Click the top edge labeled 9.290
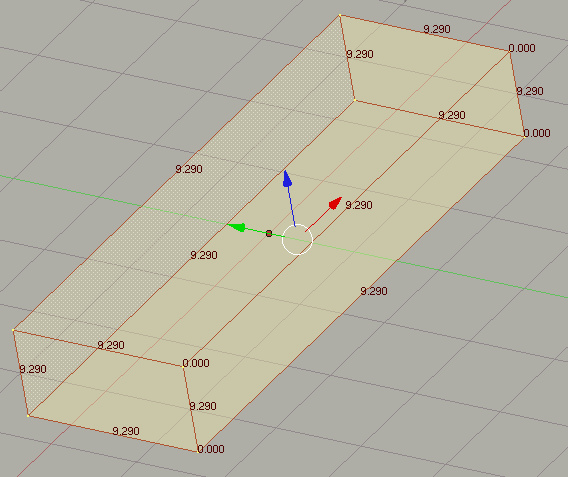This screenshot has height=477, width=568. pos(425,33)
